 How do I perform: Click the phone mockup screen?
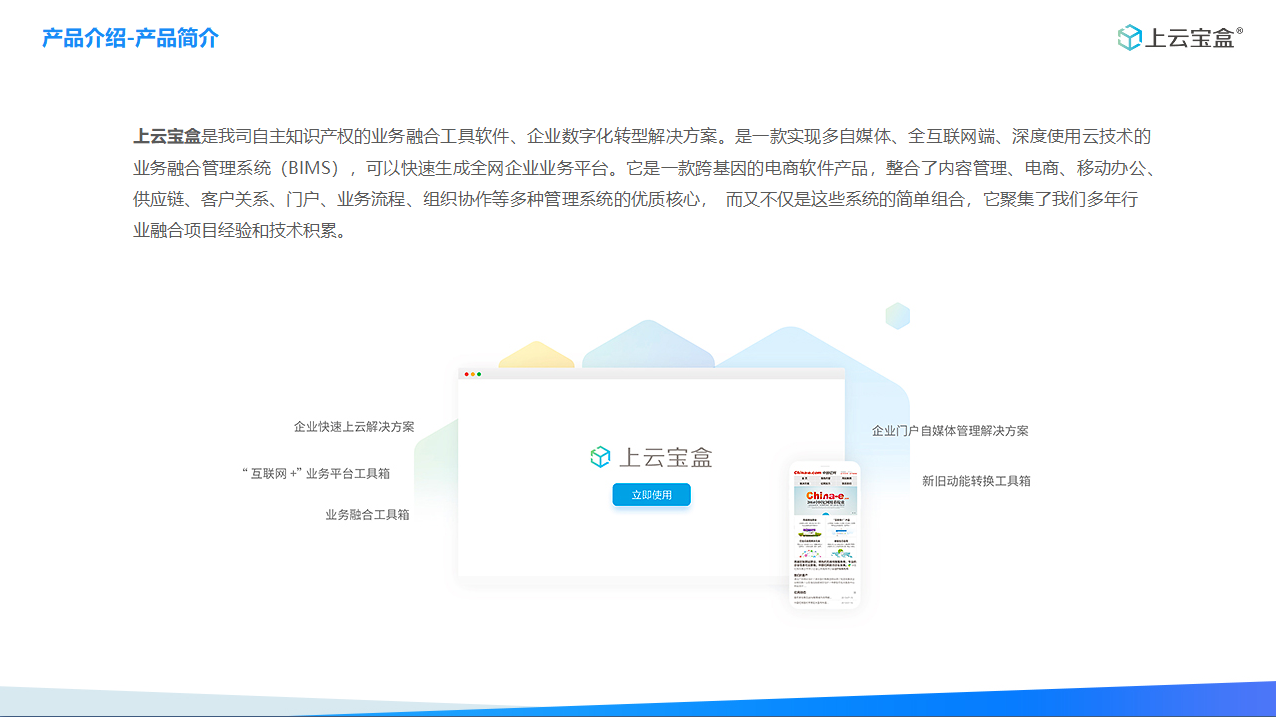tap(825, 540)
